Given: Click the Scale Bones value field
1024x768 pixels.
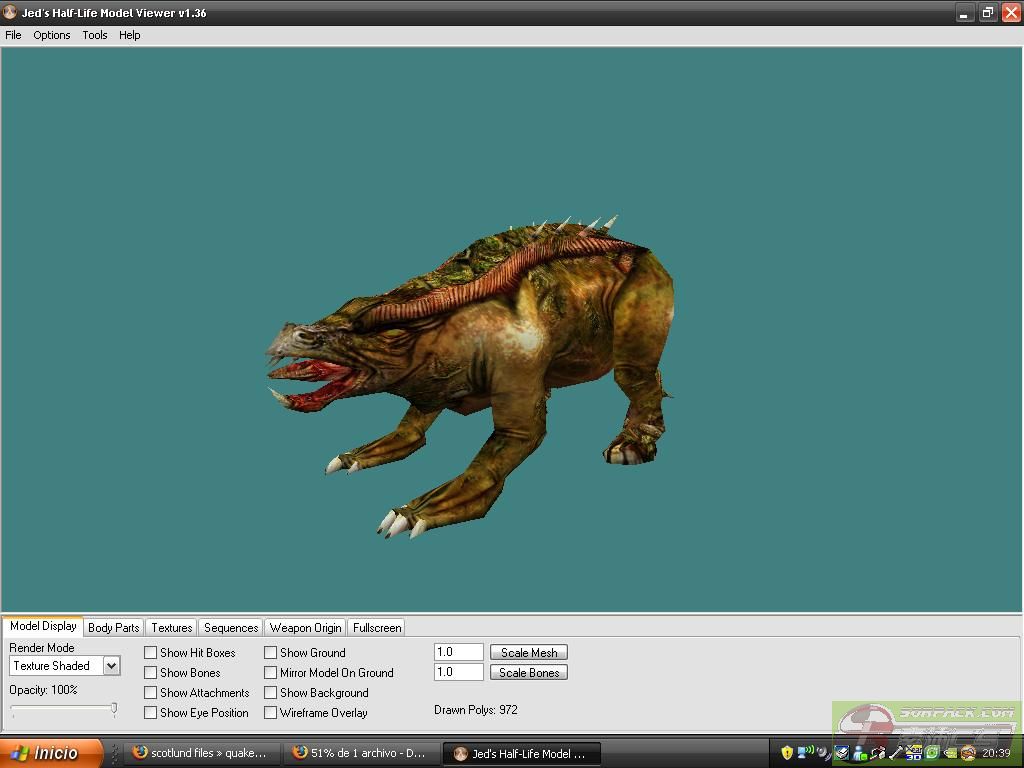Looking at the screenshot, I should [x=459, y=673].
